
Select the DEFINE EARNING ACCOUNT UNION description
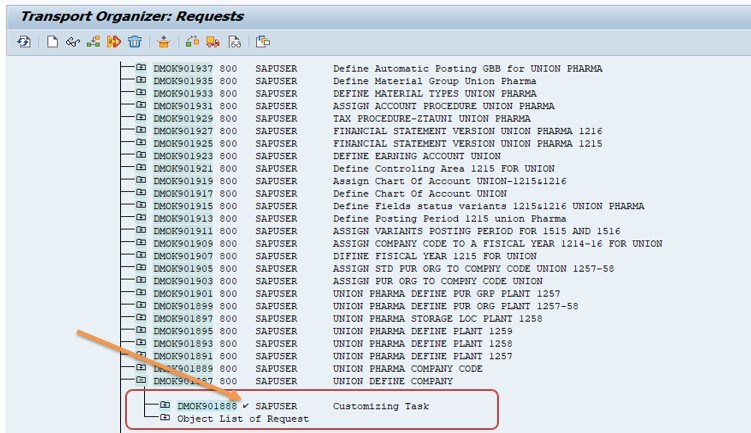[417, 156]
